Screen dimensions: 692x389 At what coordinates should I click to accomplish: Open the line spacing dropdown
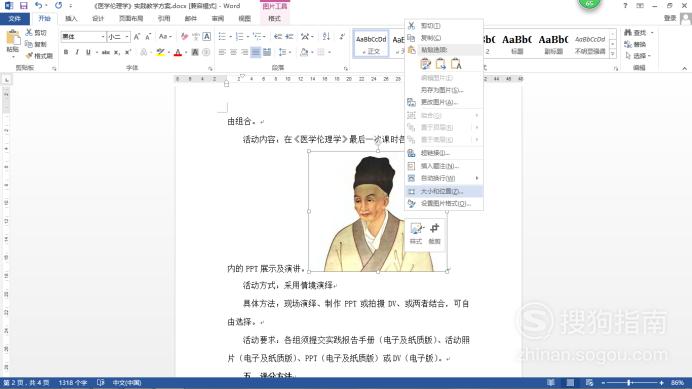(285, 53)
